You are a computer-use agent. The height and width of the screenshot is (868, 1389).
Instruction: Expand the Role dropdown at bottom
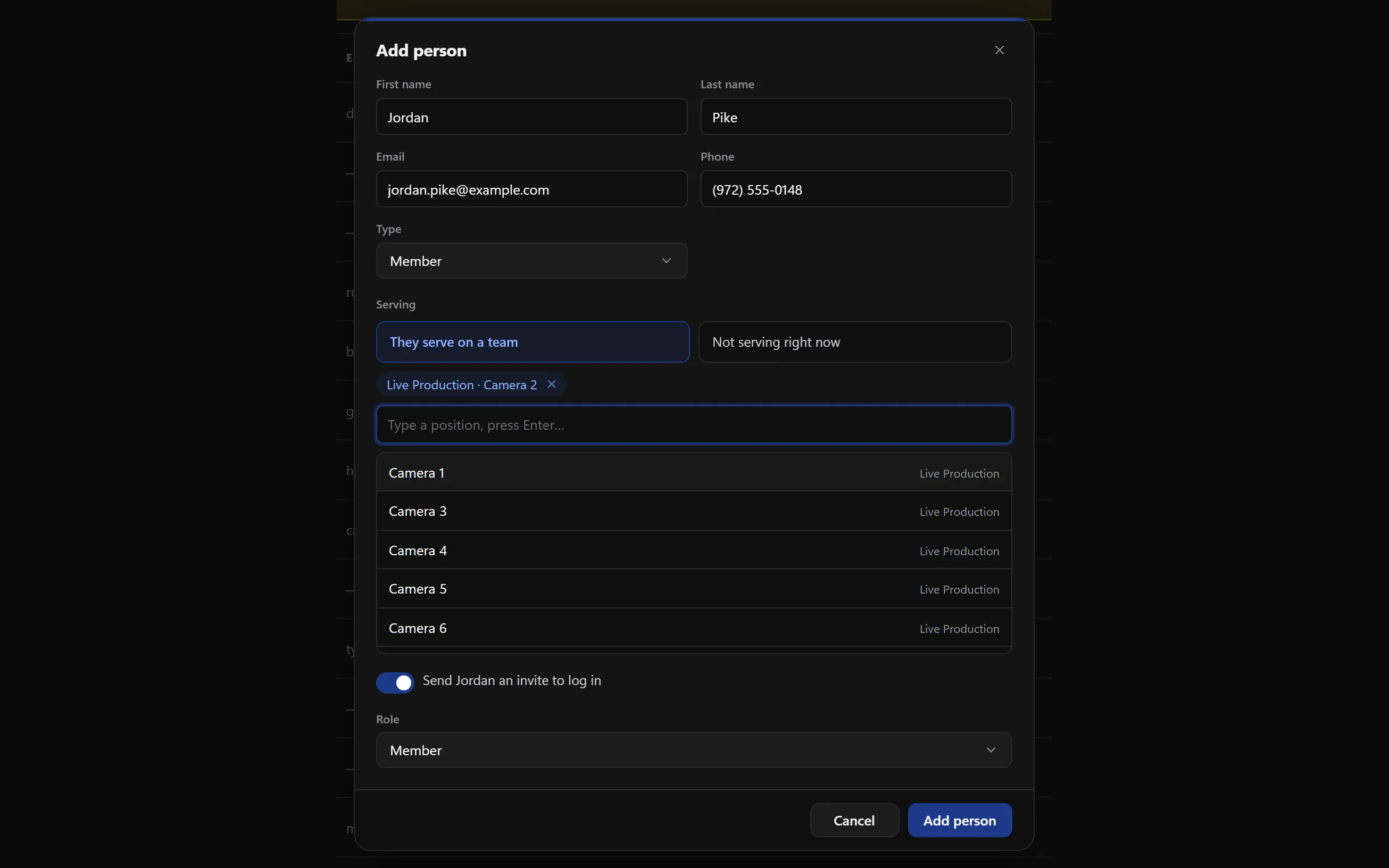point(694,750)
